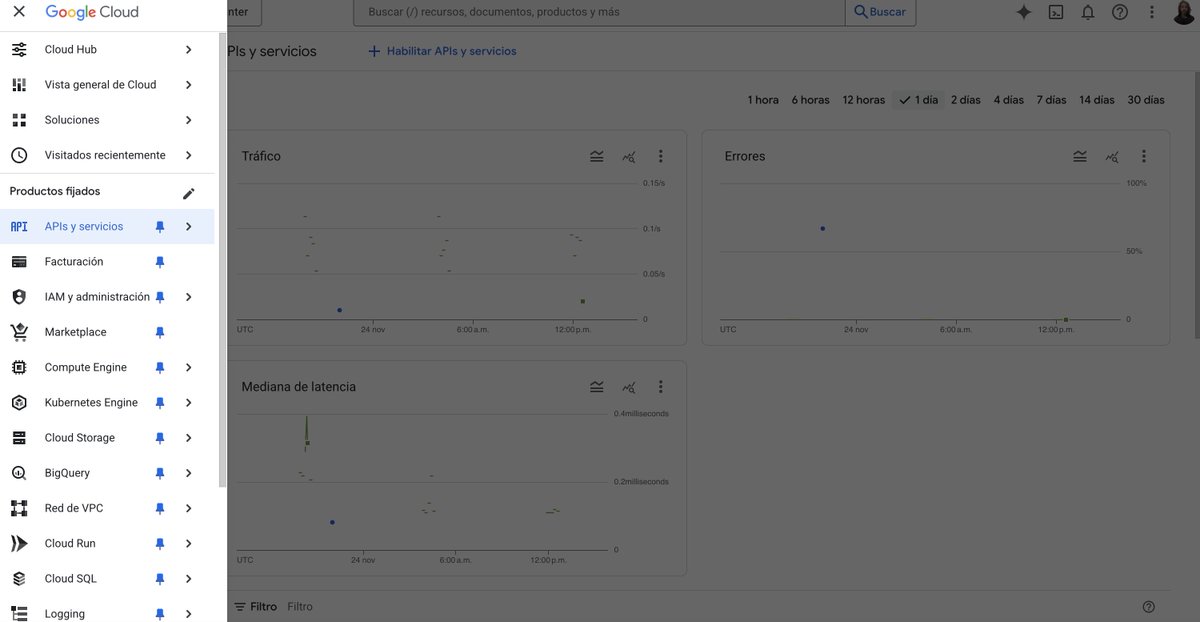1200x622 pixels.
Task: Open notifications bell icon
Action: pyautogui.click(x=1088, y=12)
